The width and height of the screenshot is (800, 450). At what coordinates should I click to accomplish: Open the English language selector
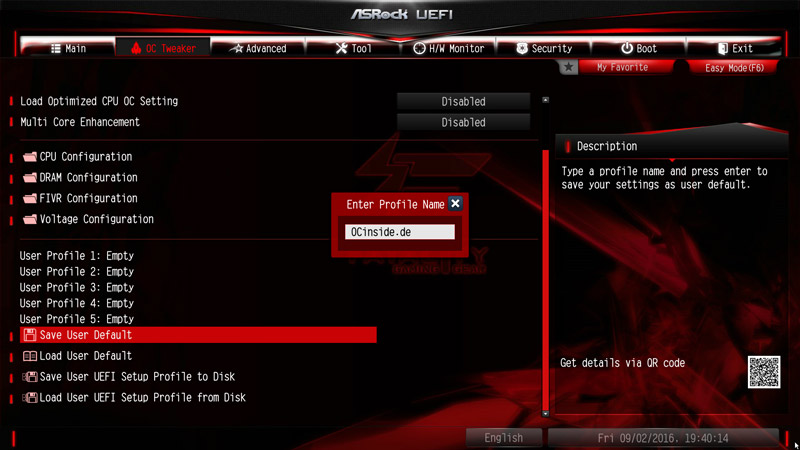[504, 438]
